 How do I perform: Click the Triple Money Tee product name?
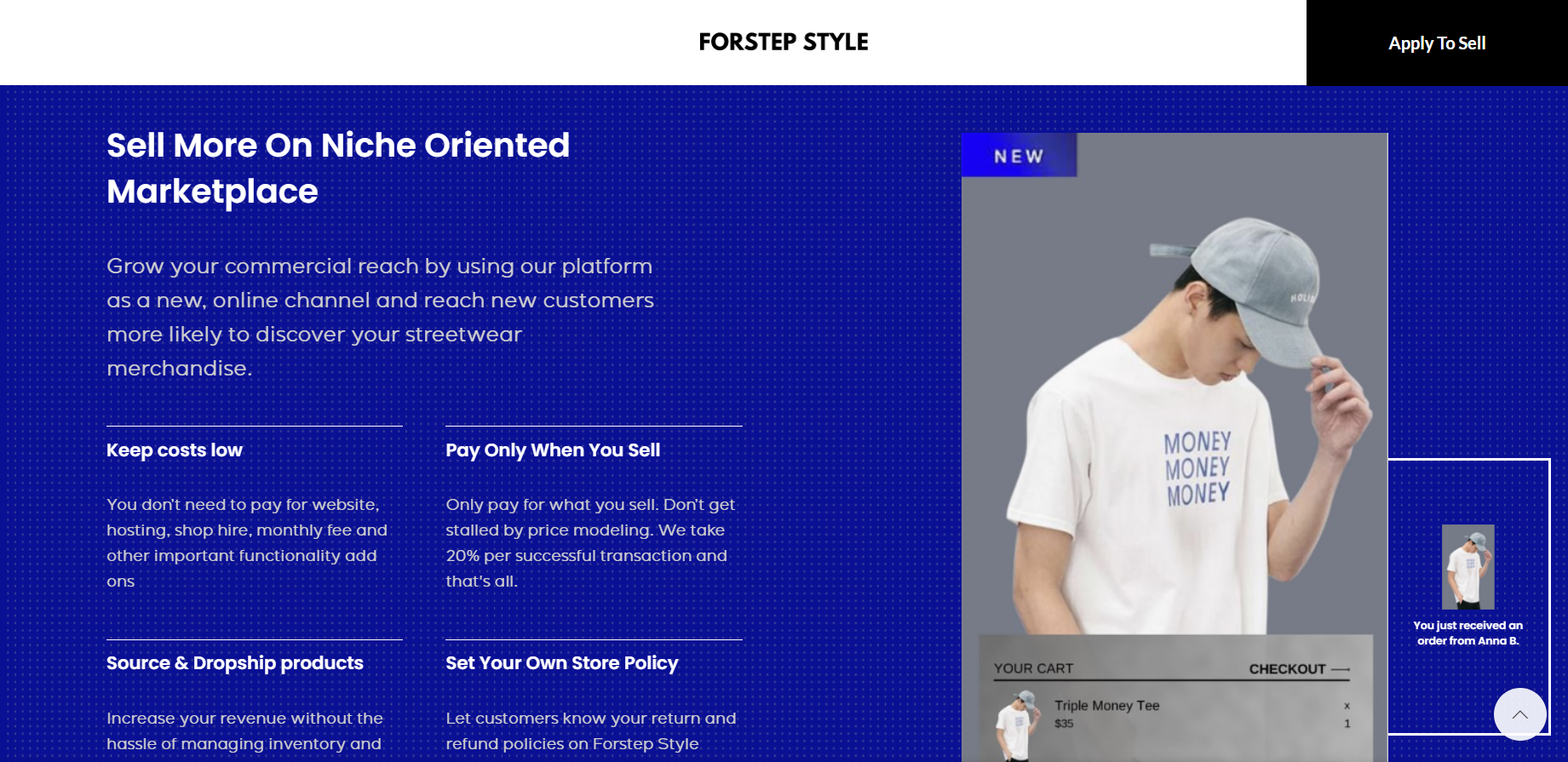(1106, 706)
